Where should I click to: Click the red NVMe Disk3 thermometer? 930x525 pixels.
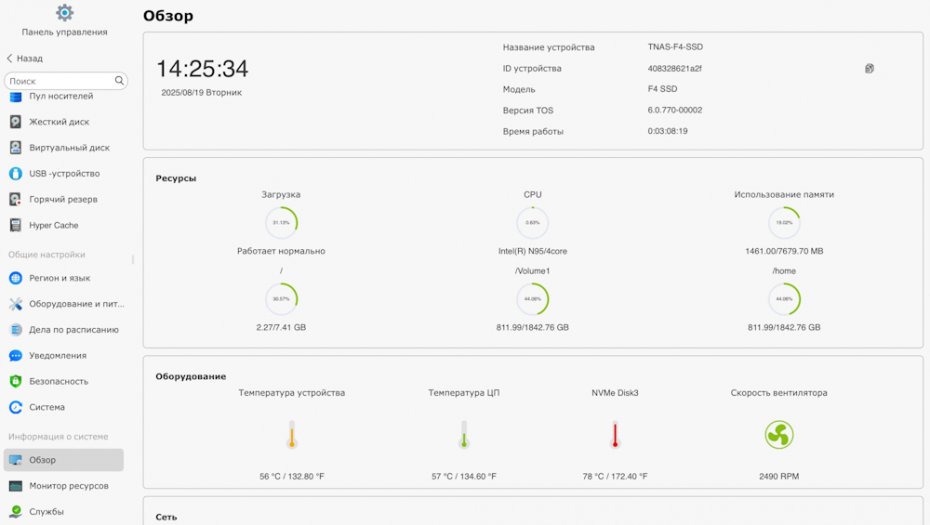coord(615,435)
